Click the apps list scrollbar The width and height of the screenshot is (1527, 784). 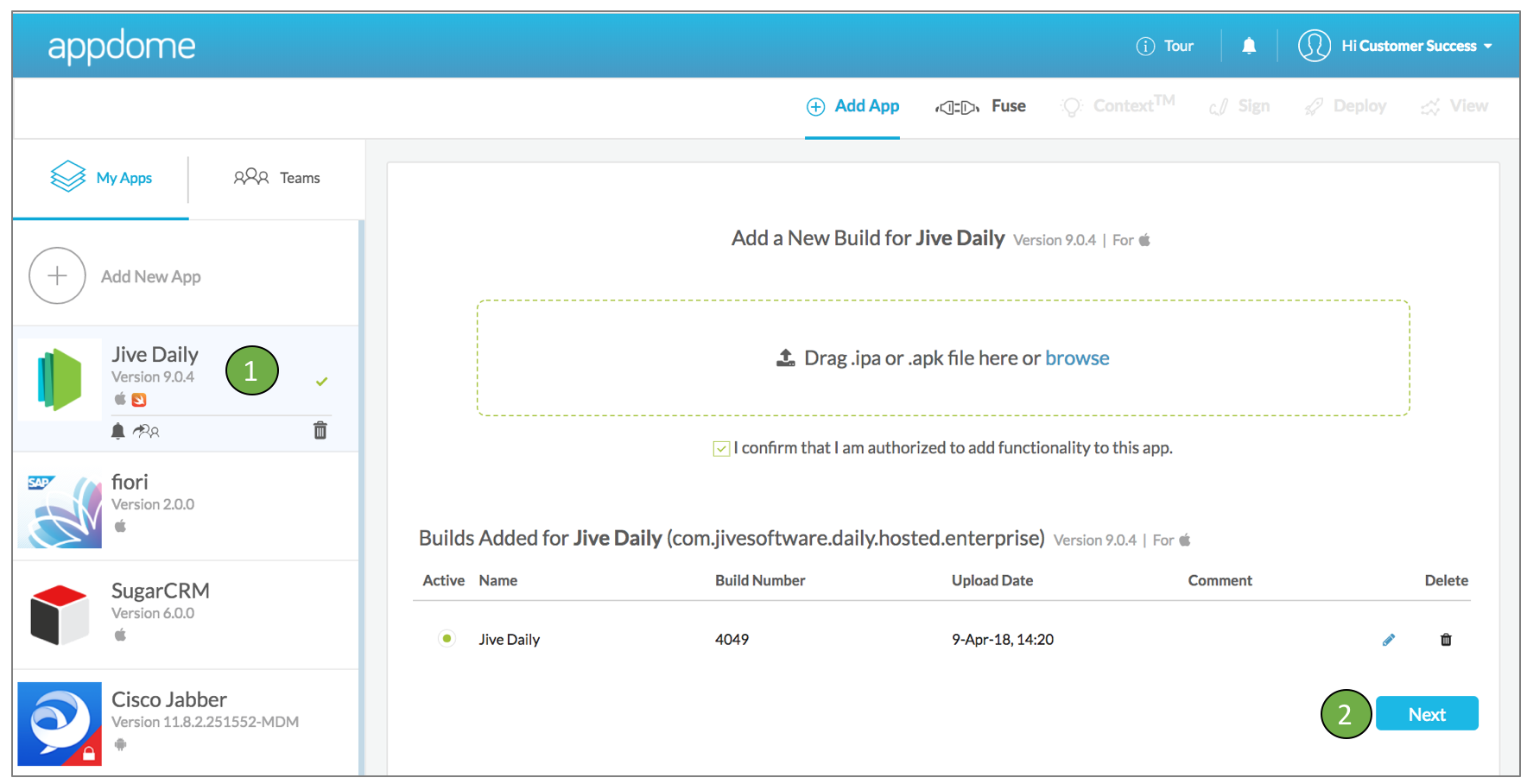pos(361,499)
